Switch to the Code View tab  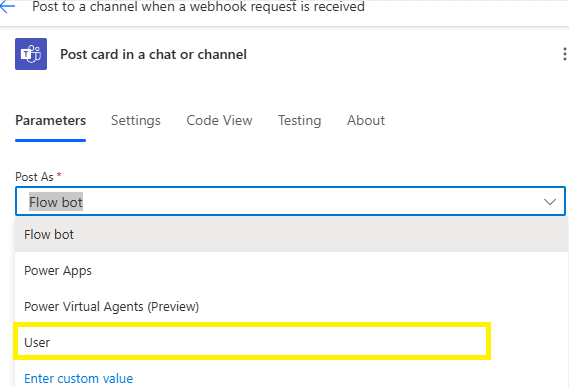pos(219,121)
